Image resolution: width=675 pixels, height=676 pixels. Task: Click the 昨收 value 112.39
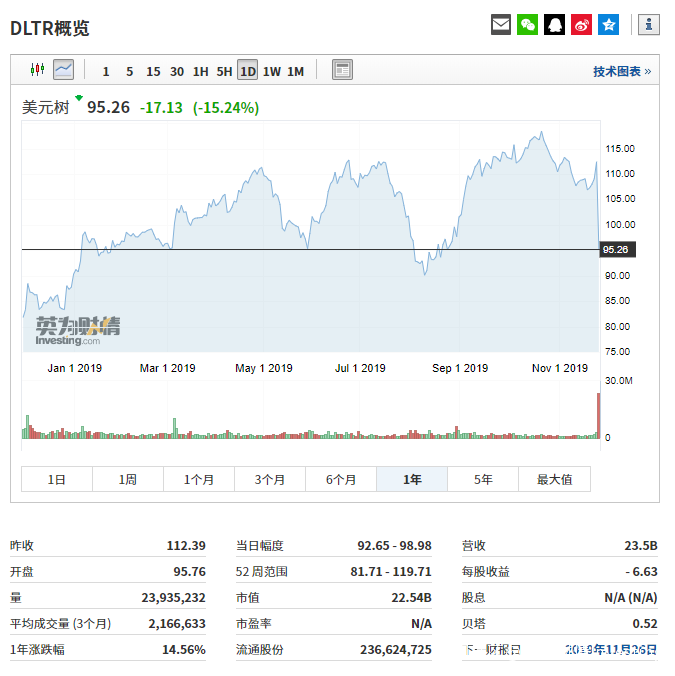(x=186, y=545)
